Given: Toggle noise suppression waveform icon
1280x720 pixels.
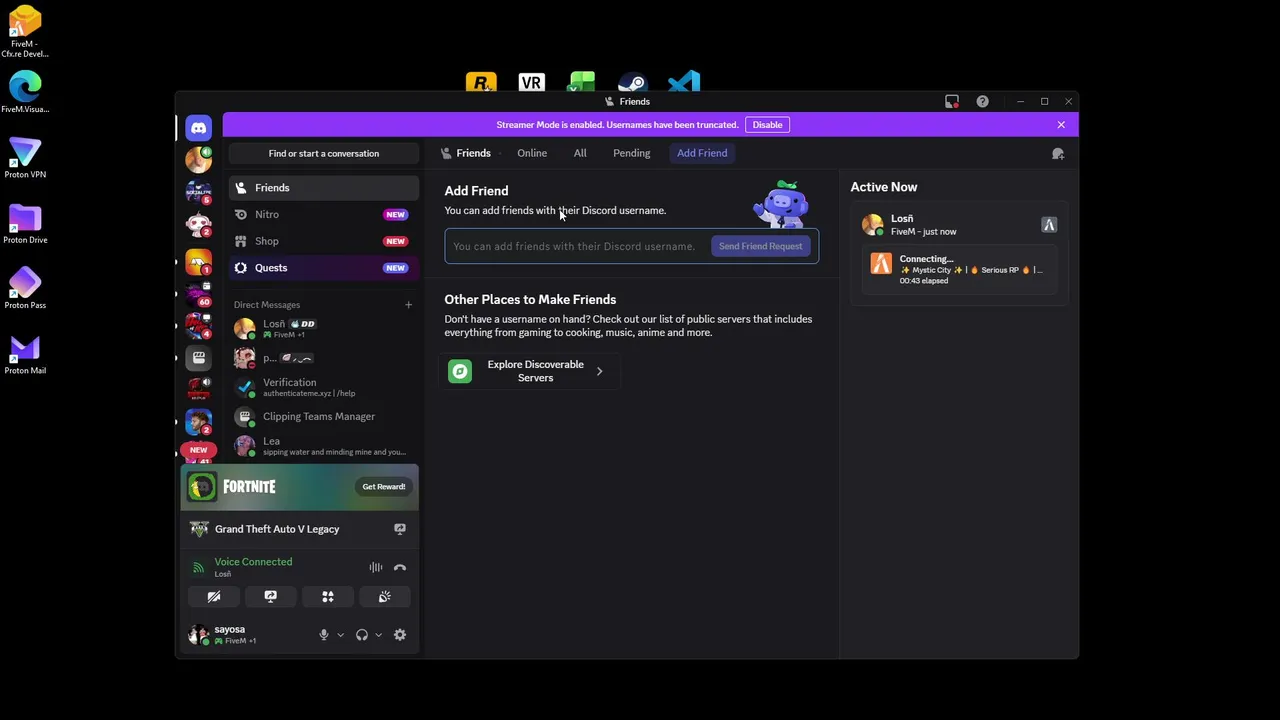Looking at the screenshot, I should (376, 568).
